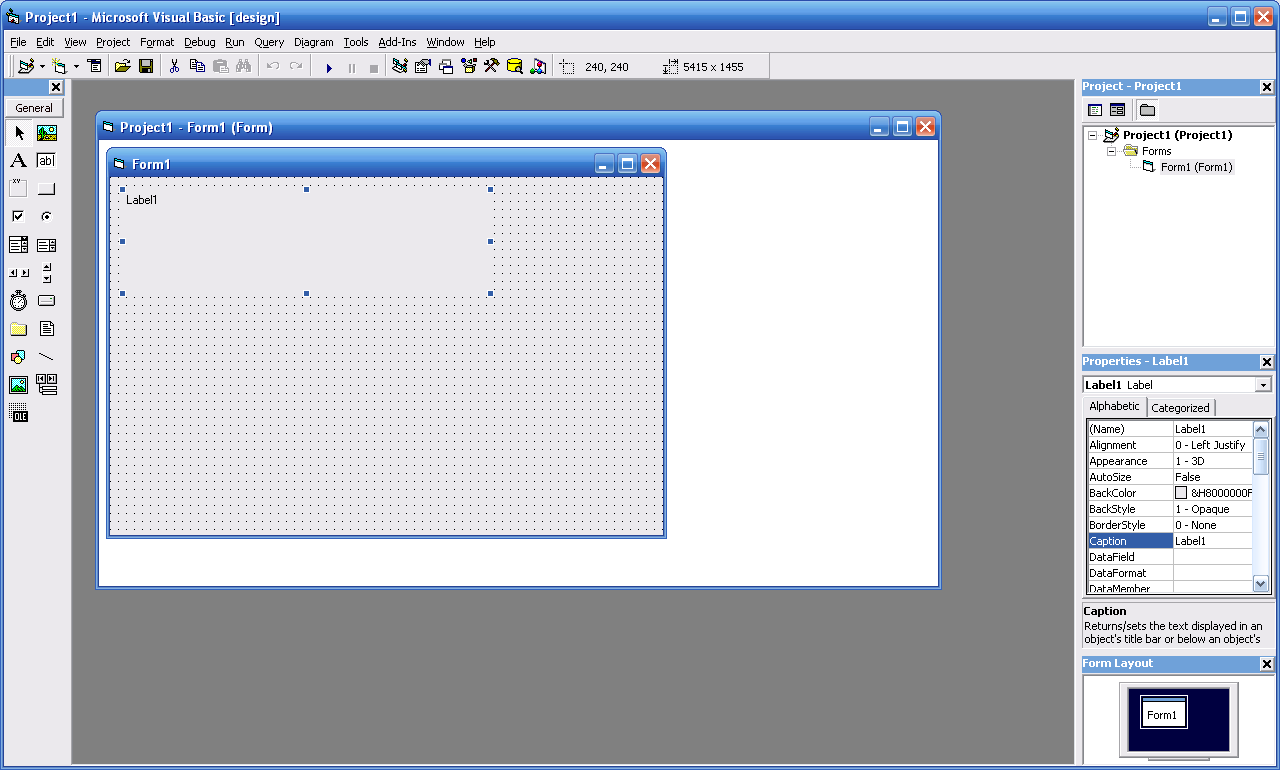The image size is (1280, 770).
Task: Select the ListBox control tool
Action: coord(47,245)
